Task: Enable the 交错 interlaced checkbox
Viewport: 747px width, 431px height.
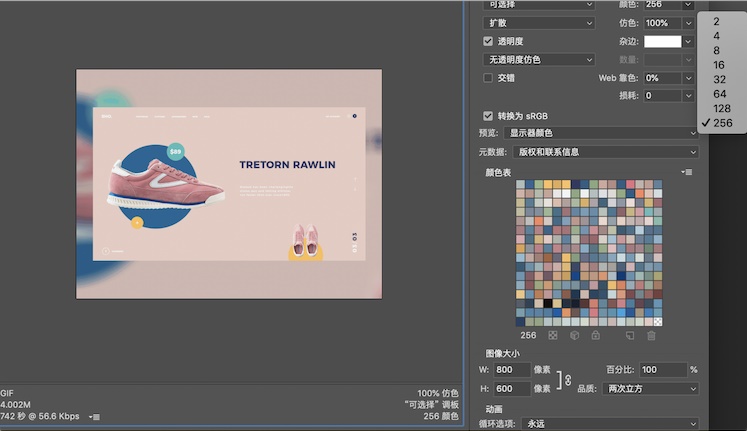Action: tap(488, 78)
